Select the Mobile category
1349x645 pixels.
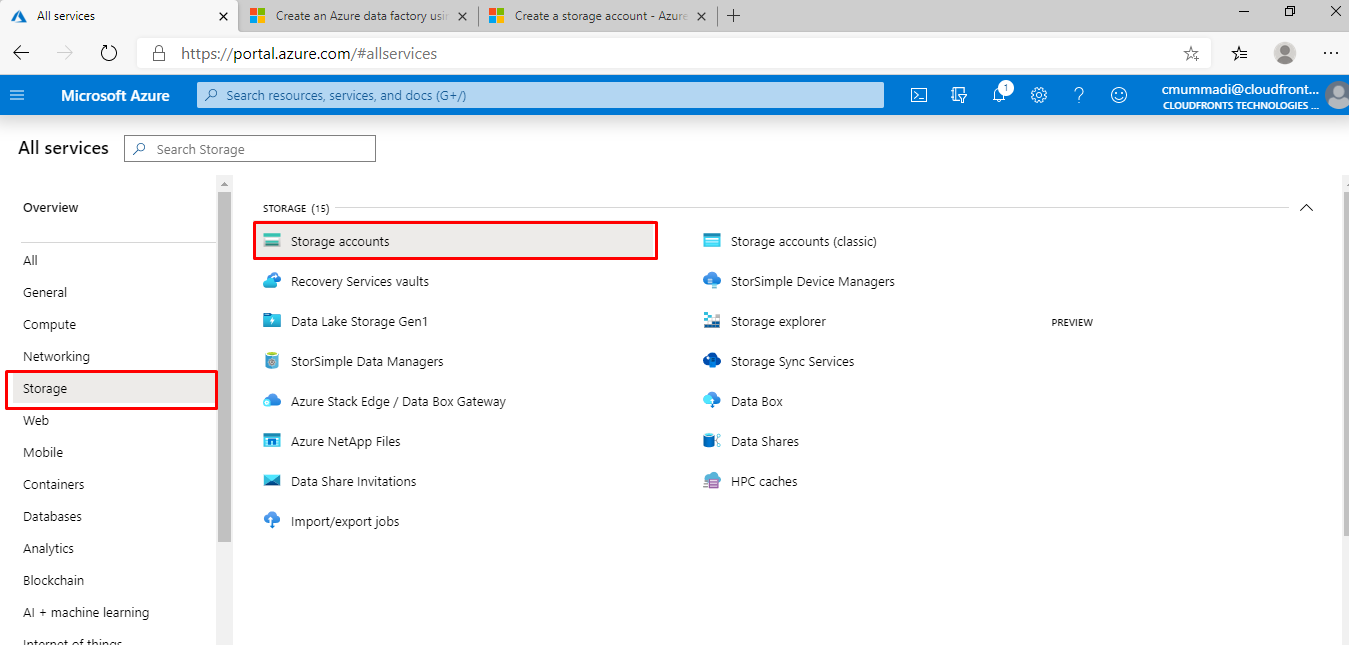pyautogui.click(x=43, y=453)
